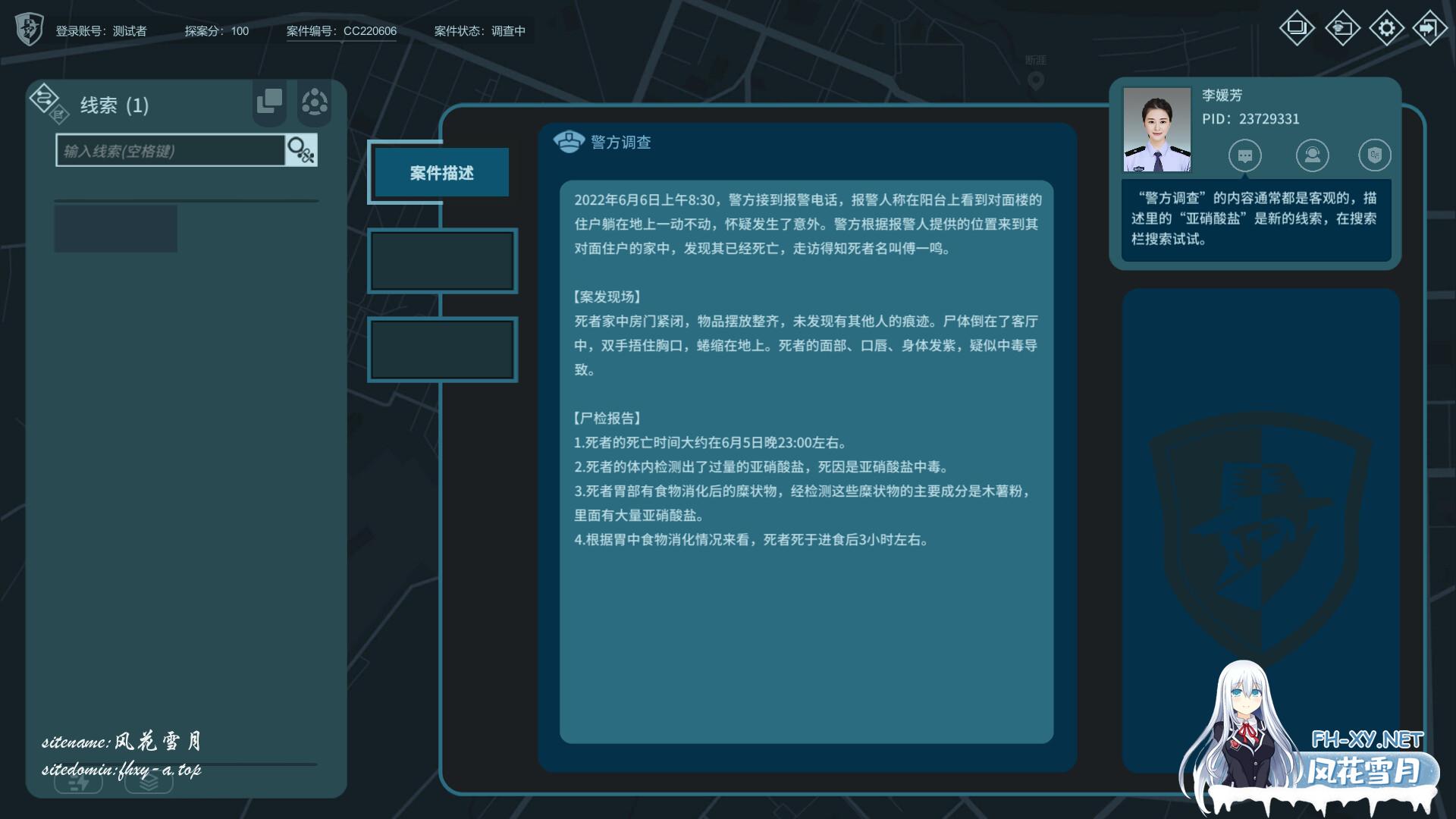The width and height of the screenshot is (1456, 819).
Task: Open the card gallery icon at top right
Action: tap(1297, 28)
